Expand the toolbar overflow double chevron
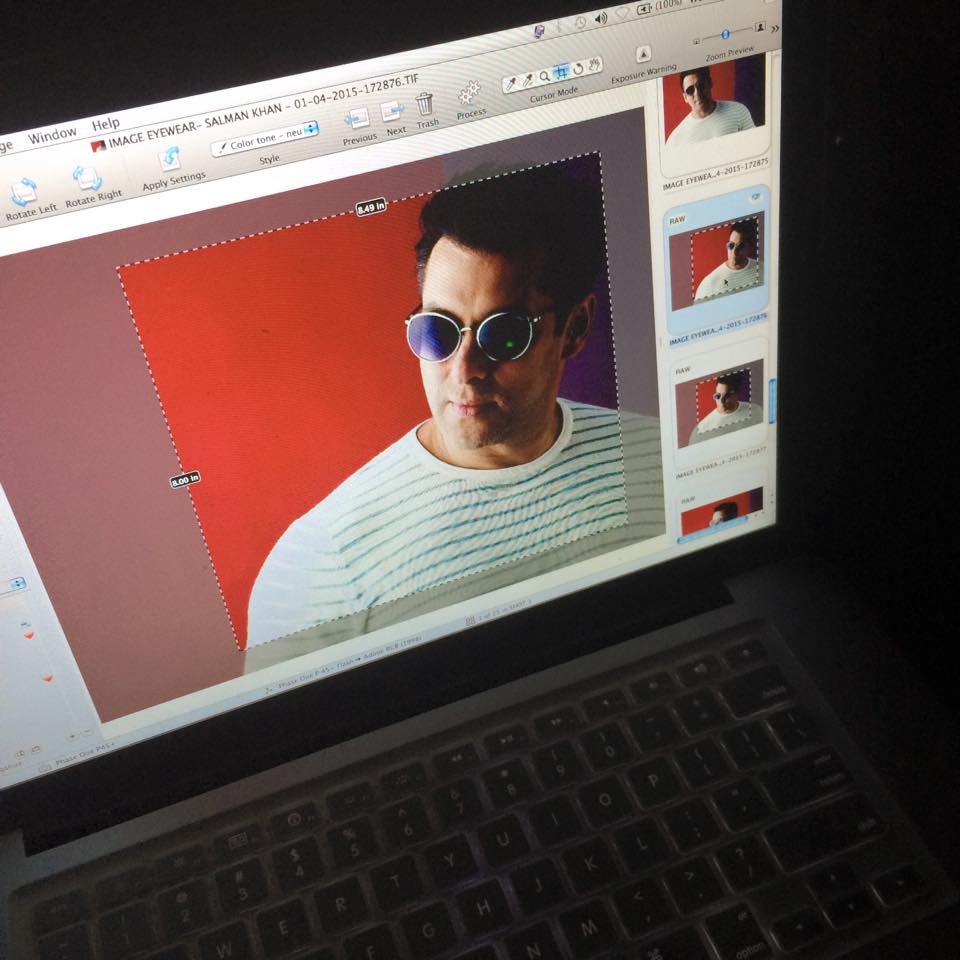This screenshot has height=960, width=960. tap(774, 28)
